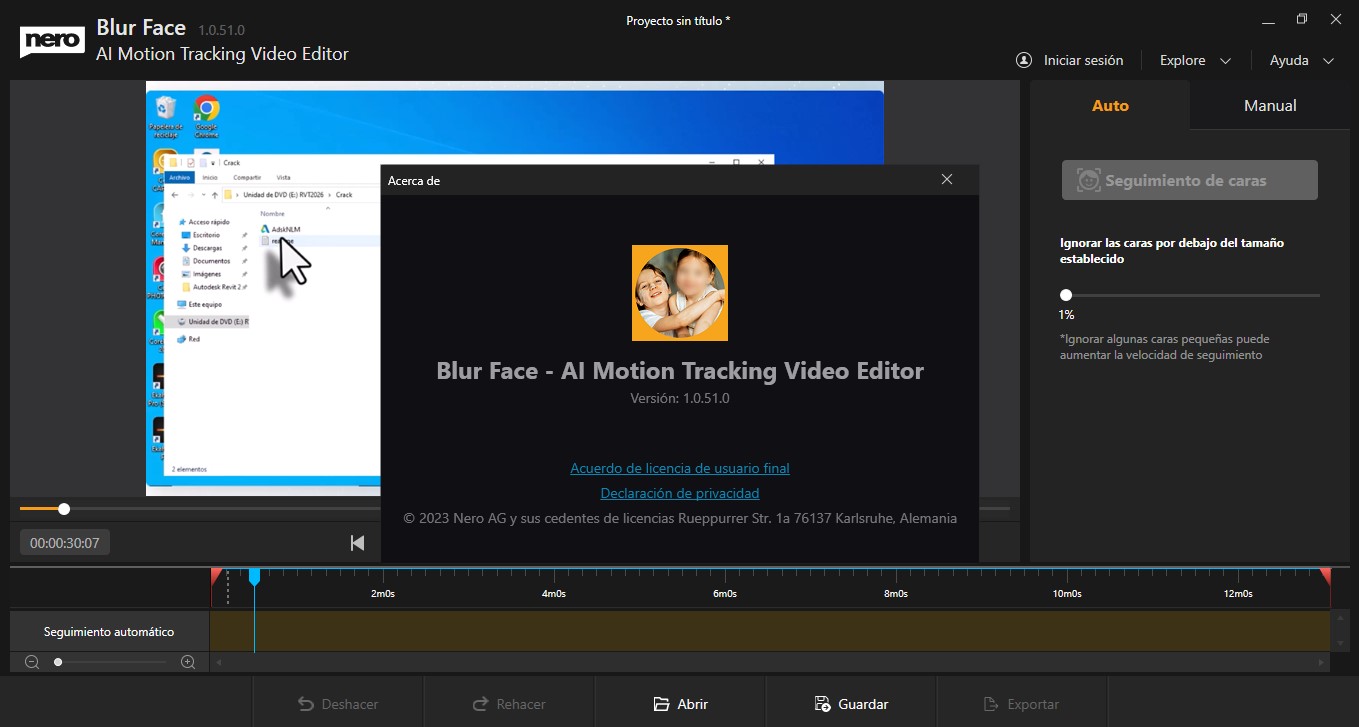The width and height of the screenshot is (1359, 727).
Task: Close the Acerca de dialog
Action: coord(946,179)
